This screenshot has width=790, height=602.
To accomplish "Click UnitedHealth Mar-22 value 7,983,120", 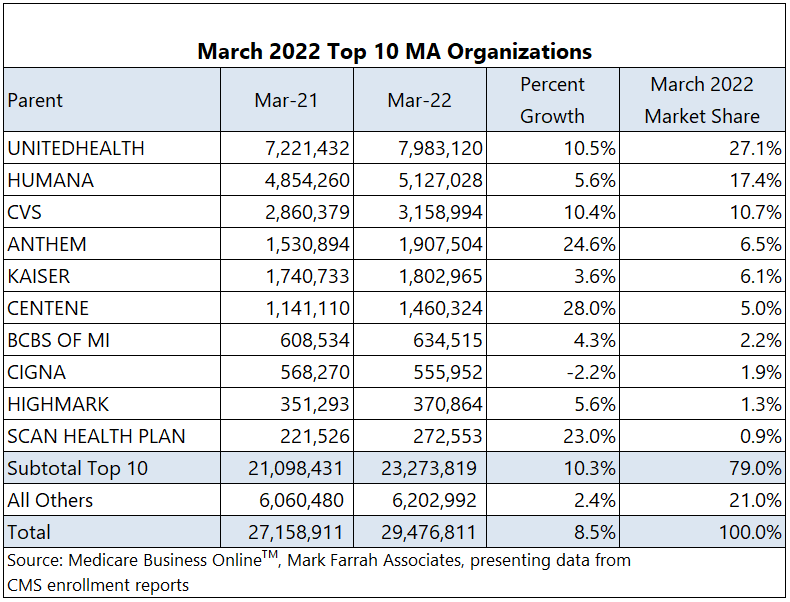I will coord(440,148).
